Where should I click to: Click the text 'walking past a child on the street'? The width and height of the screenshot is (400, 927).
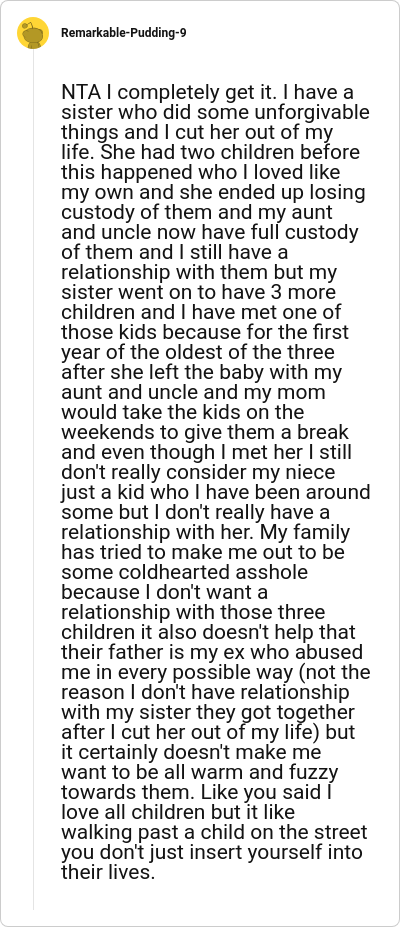coord(214,832)
